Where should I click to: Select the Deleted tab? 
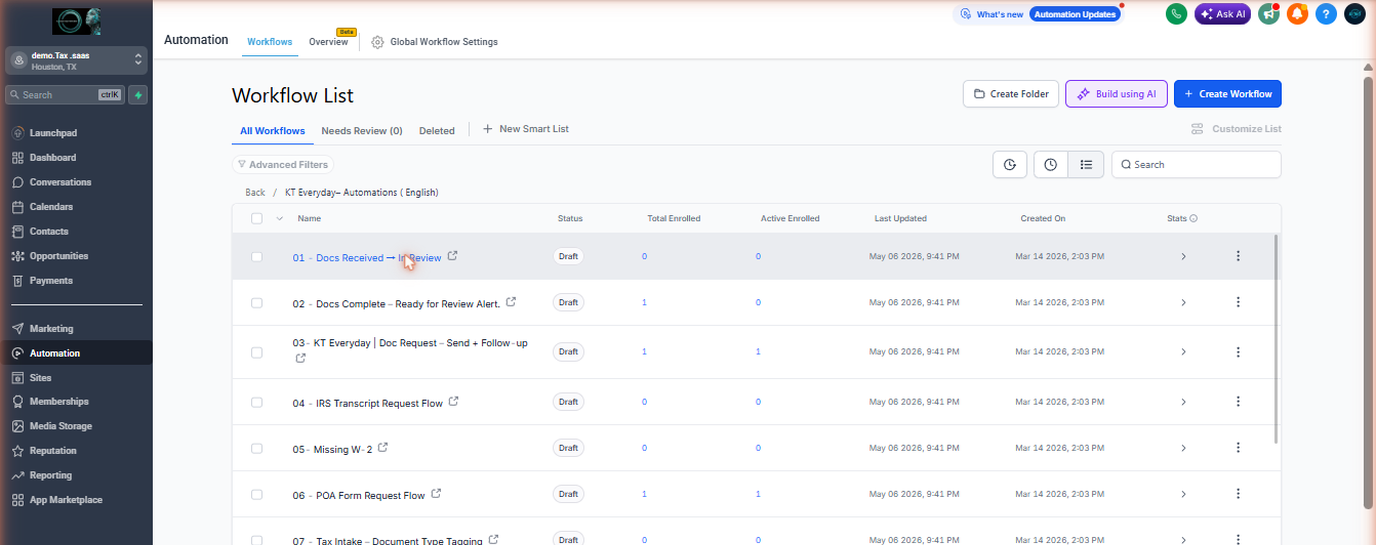[x=437, y=131]
